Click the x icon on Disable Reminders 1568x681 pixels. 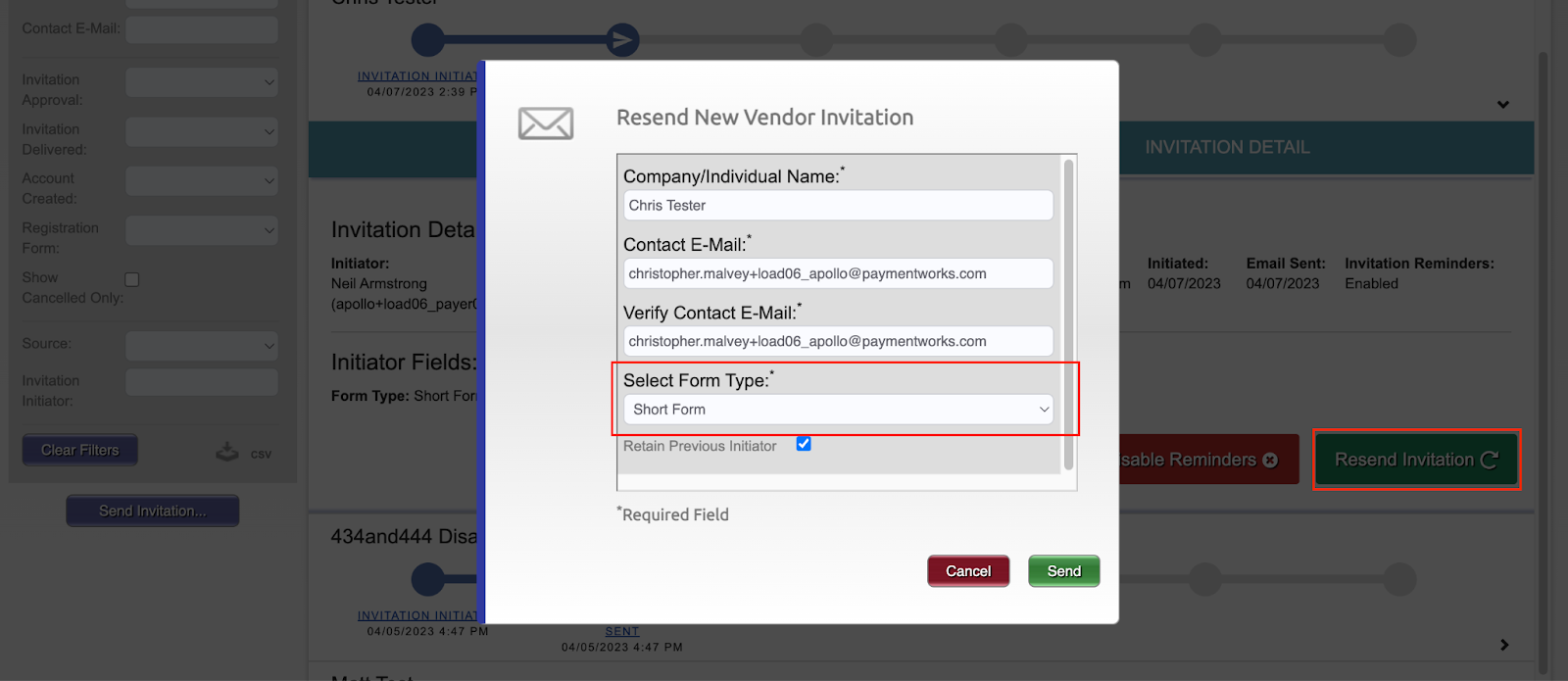[x=1270, y=461]
